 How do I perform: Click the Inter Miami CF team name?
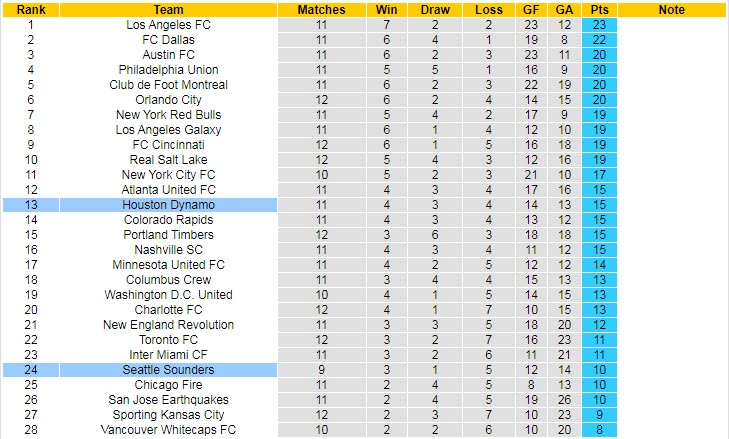pyautogui.click(x=168, y=354)
